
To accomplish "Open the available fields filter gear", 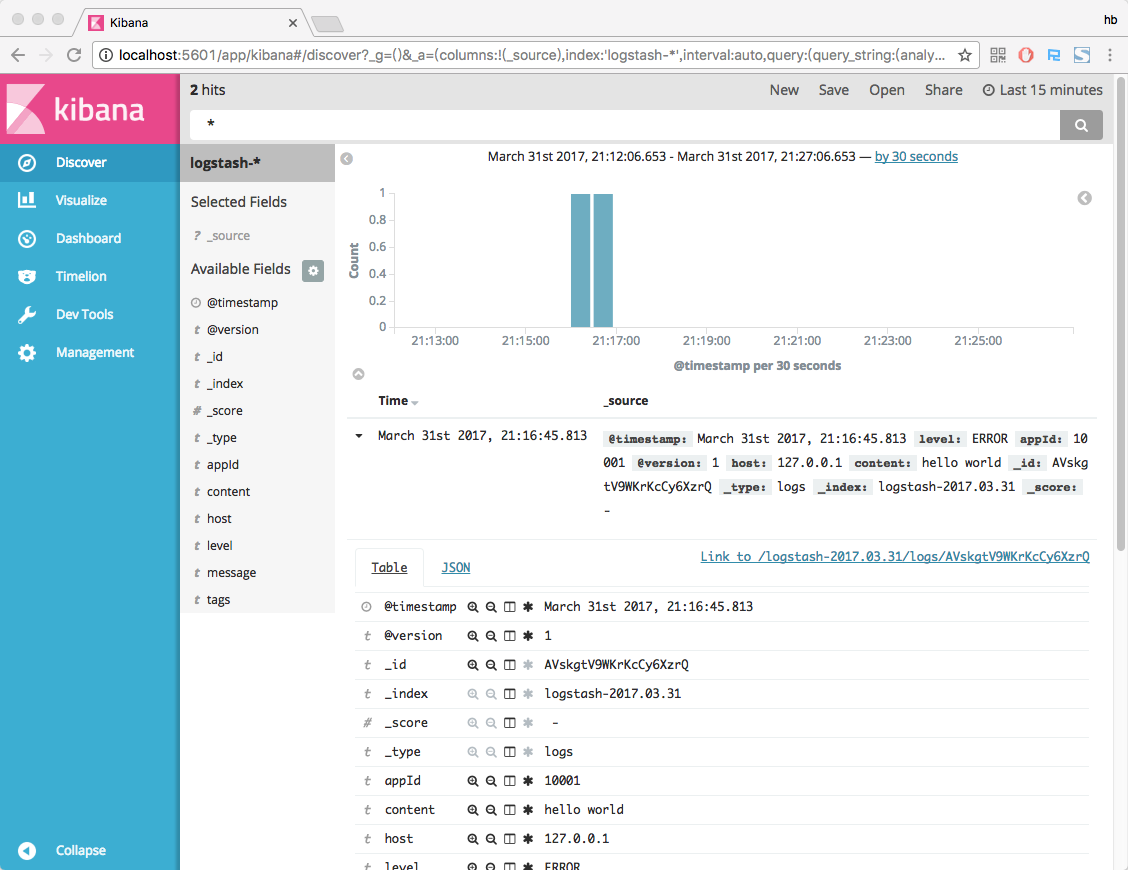I will (x=313, y=271).
